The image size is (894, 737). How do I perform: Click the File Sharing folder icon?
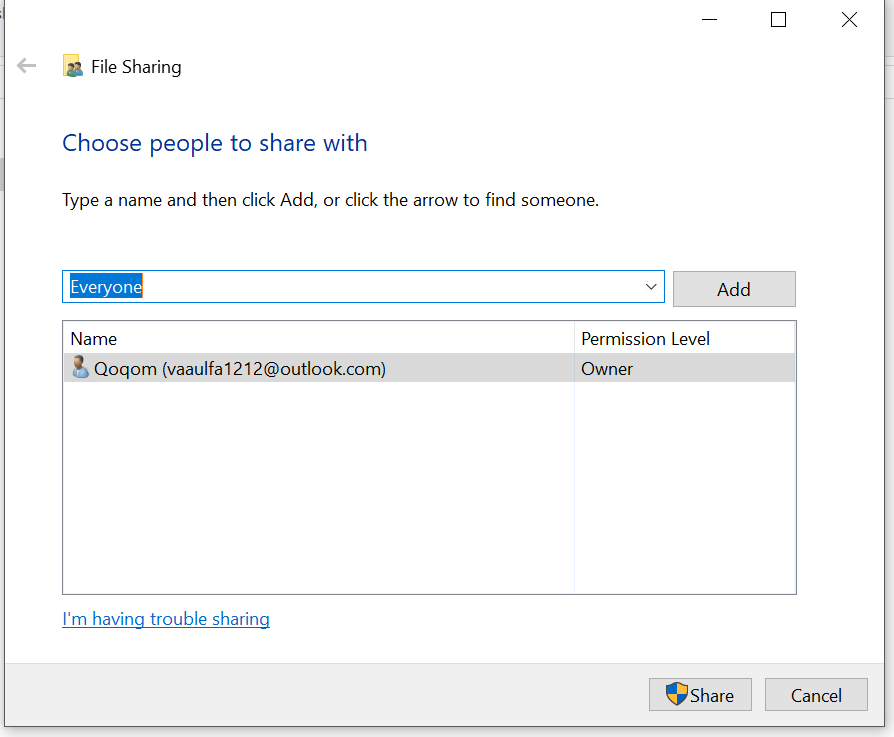point(72,66)
